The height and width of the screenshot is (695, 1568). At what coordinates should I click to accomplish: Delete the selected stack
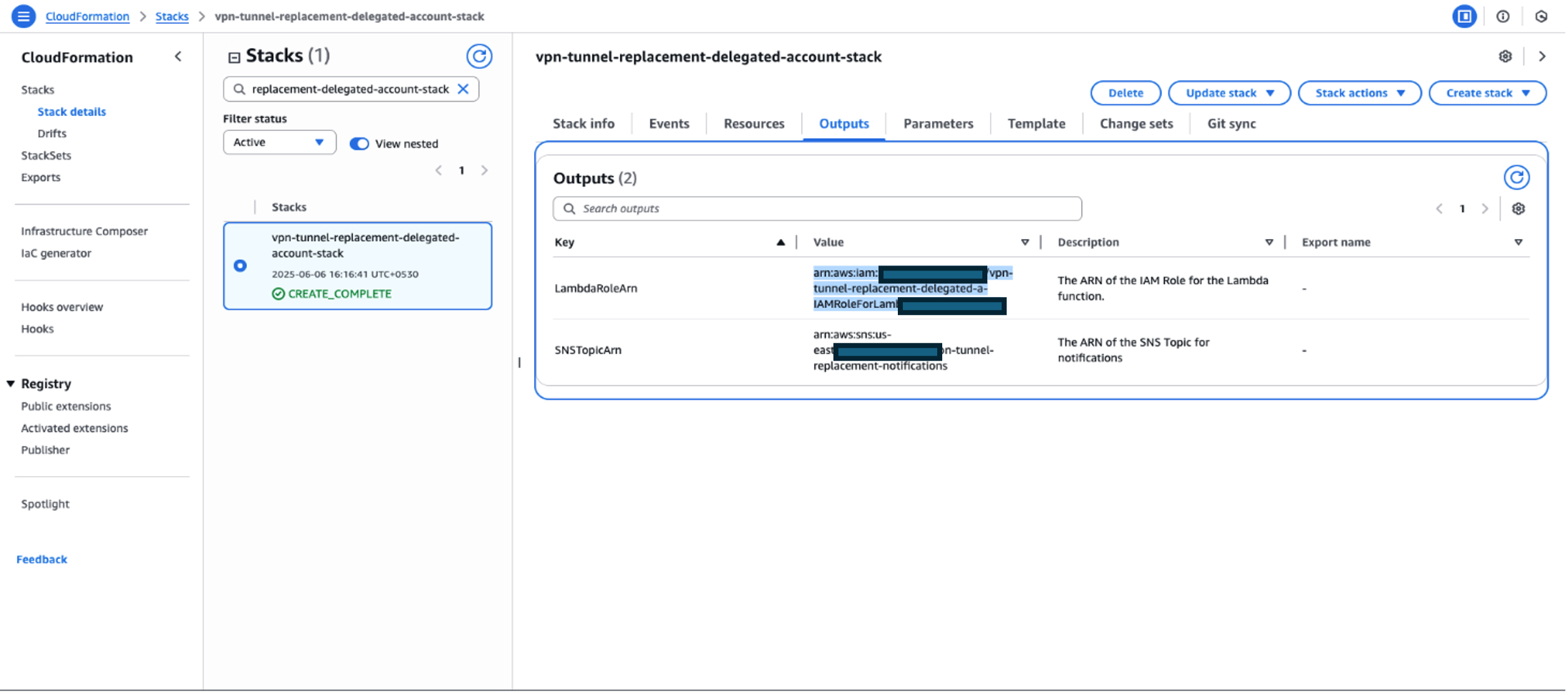pos(1125,92)
